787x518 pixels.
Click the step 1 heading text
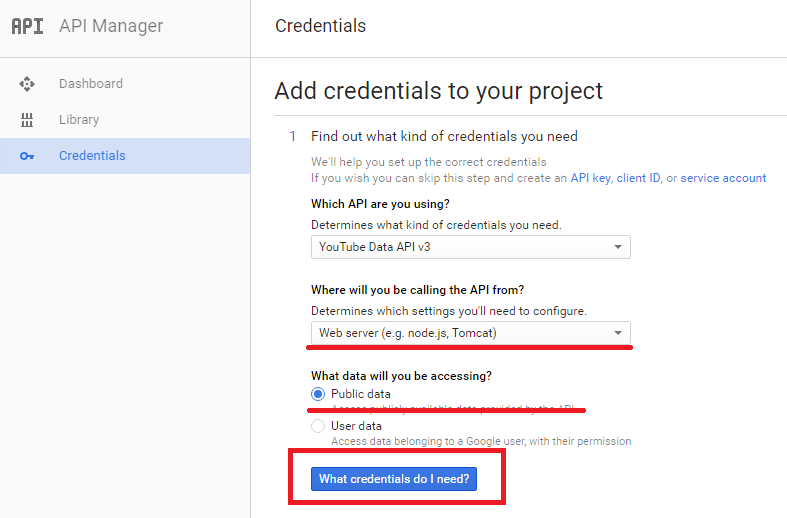444,136
